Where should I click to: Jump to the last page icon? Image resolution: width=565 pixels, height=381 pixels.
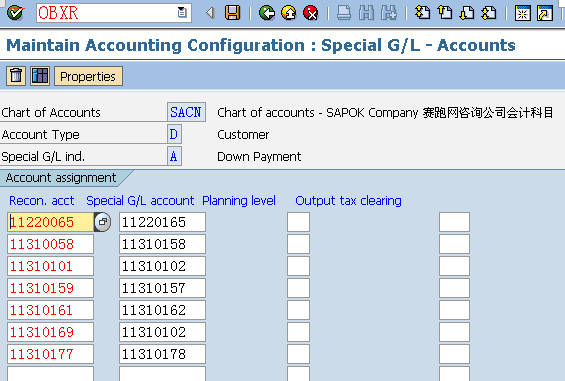coord(489,13)
